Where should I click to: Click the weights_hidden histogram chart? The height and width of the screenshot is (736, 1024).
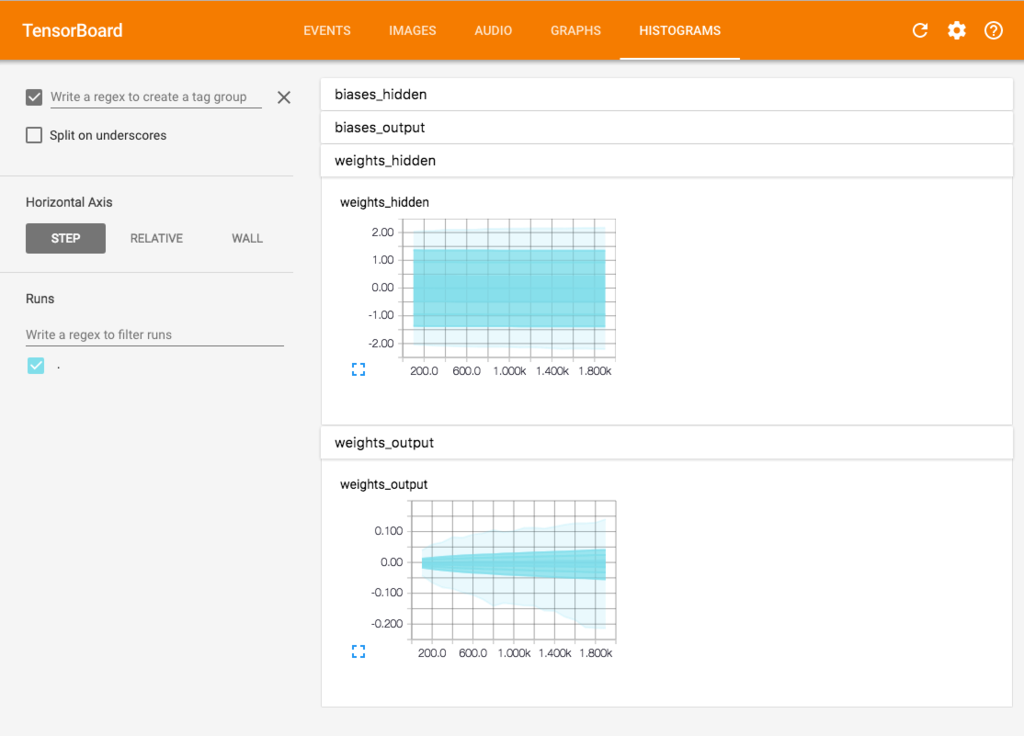(x=509, y=289)
